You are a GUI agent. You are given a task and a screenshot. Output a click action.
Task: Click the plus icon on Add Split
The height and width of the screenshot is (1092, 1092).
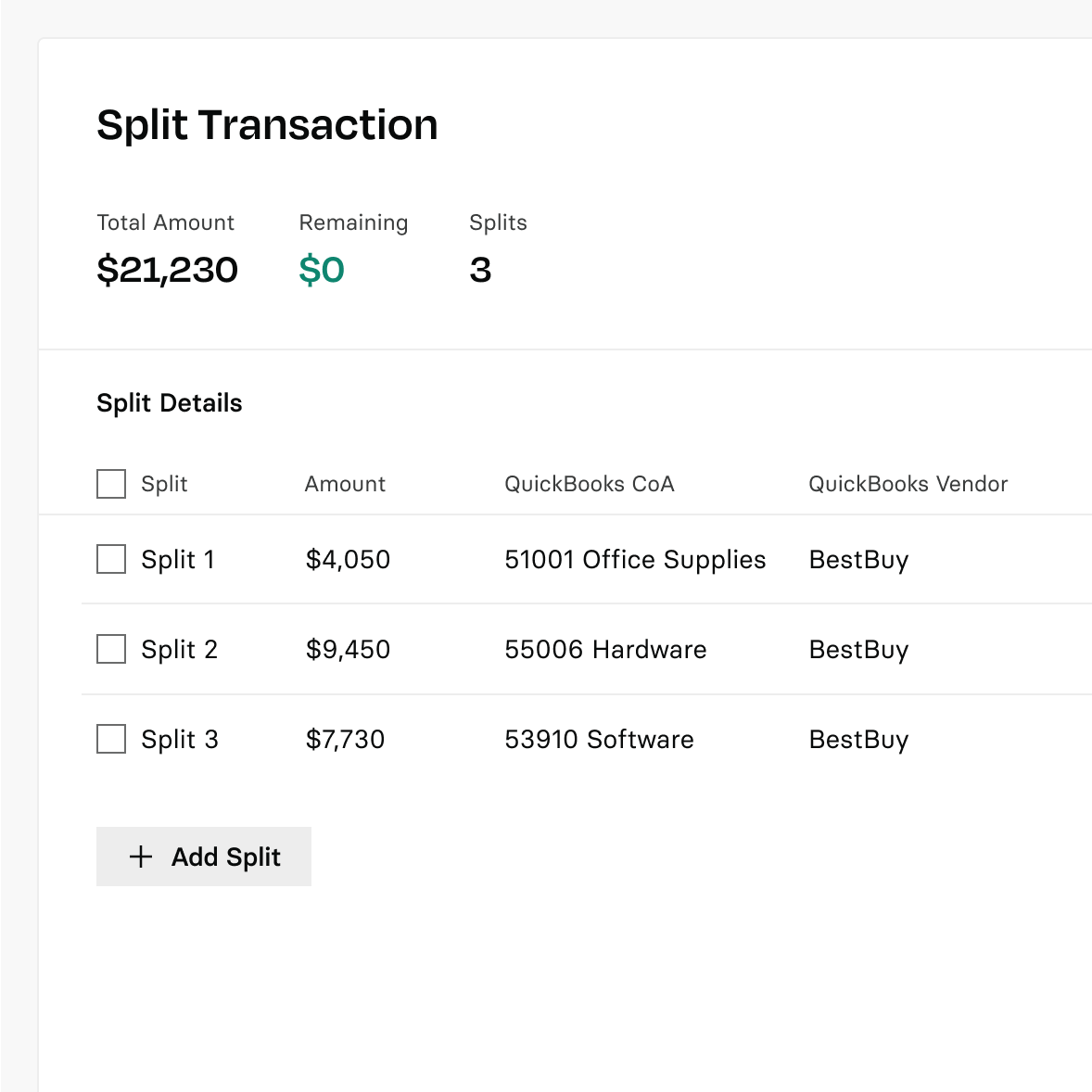[141, 857]
